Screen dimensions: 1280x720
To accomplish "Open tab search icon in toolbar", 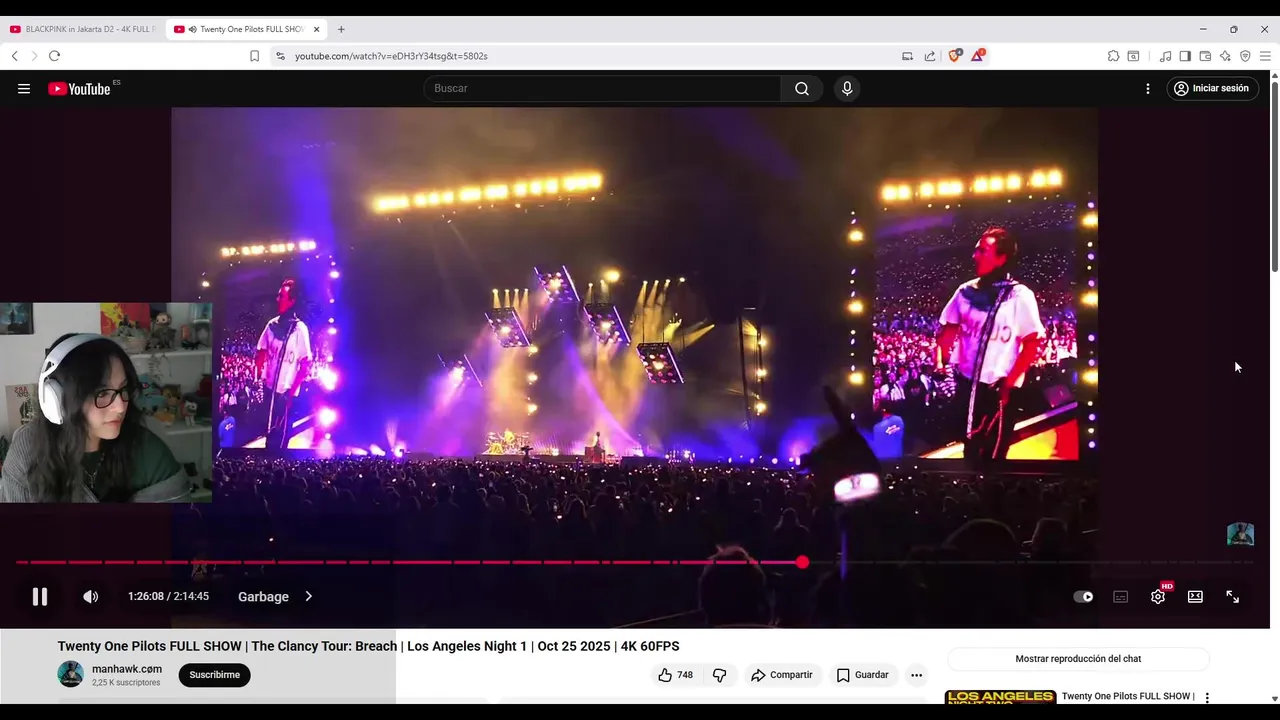I will pyautogui.click(x=1133, y=56).
